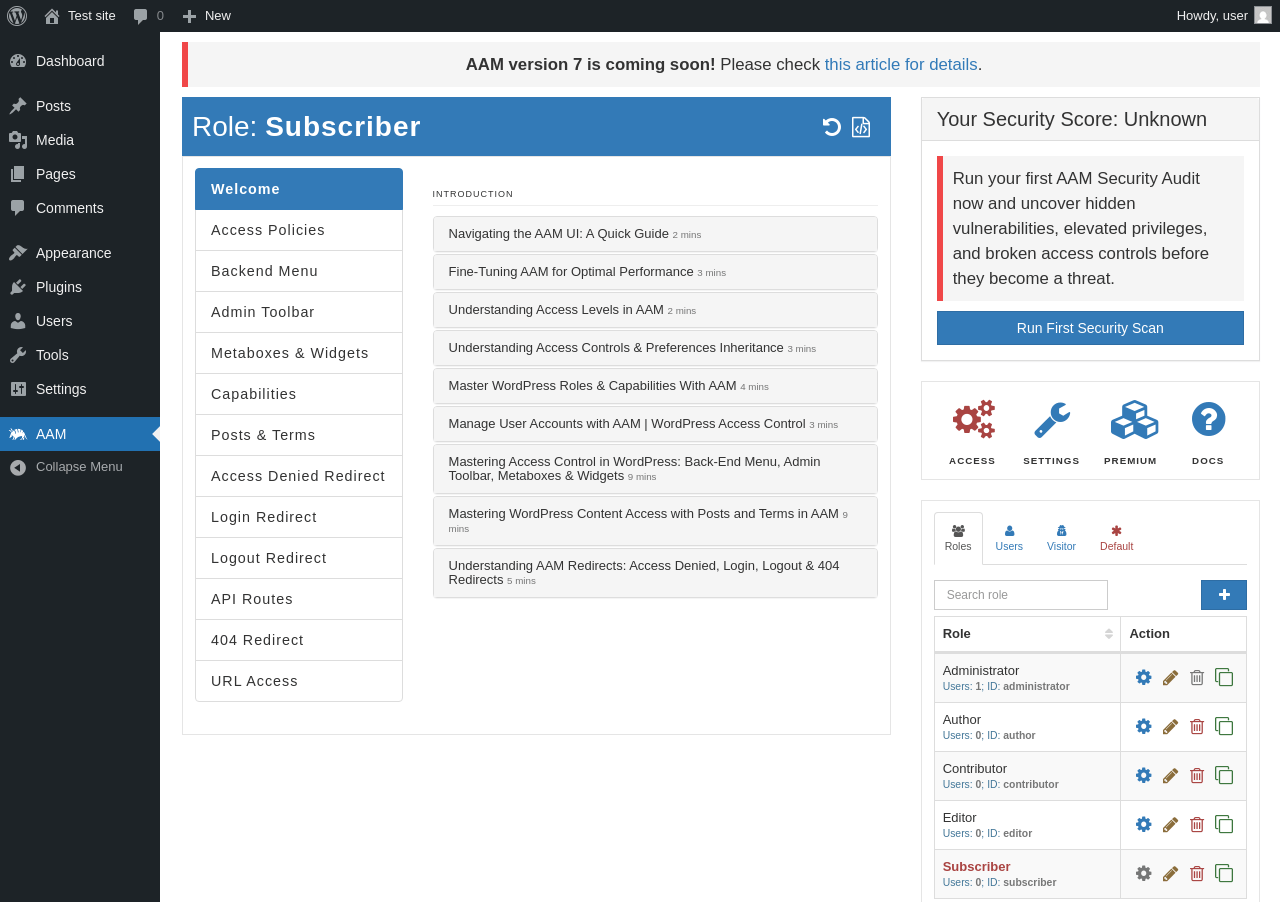
Task: Open the Metaboxes & Widgets section
Action: (x=299, y=353)
